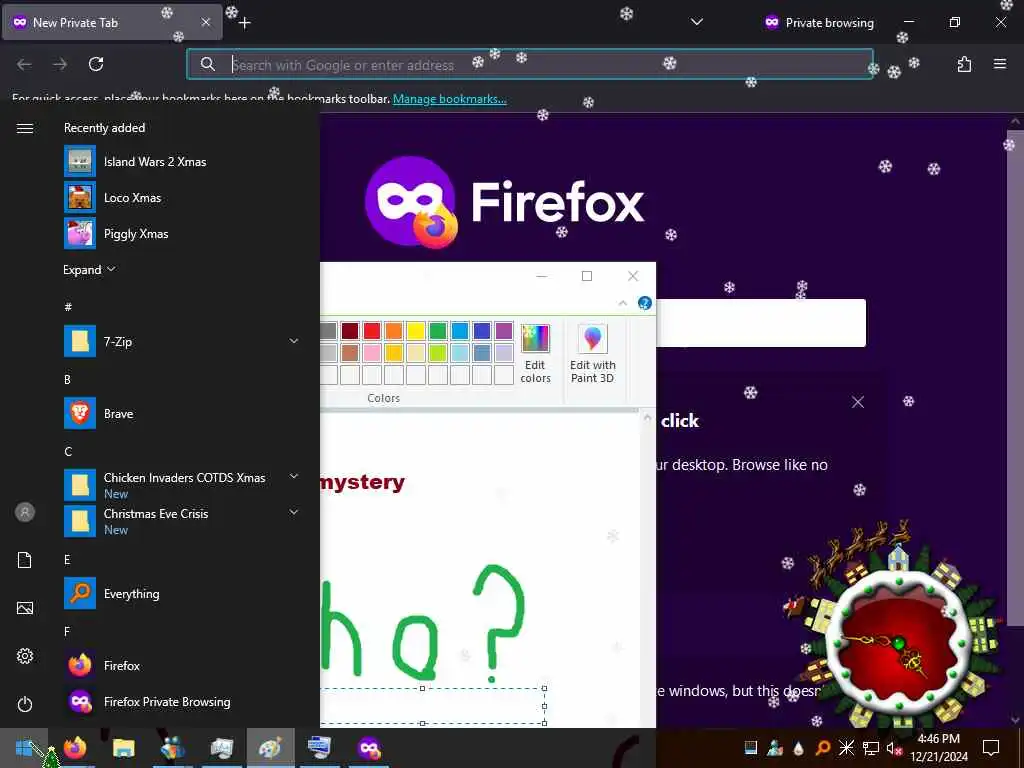Click the Firefox forward arrow
The width and height of the screenshot is (1024, 768).
[x=60, y=64]
